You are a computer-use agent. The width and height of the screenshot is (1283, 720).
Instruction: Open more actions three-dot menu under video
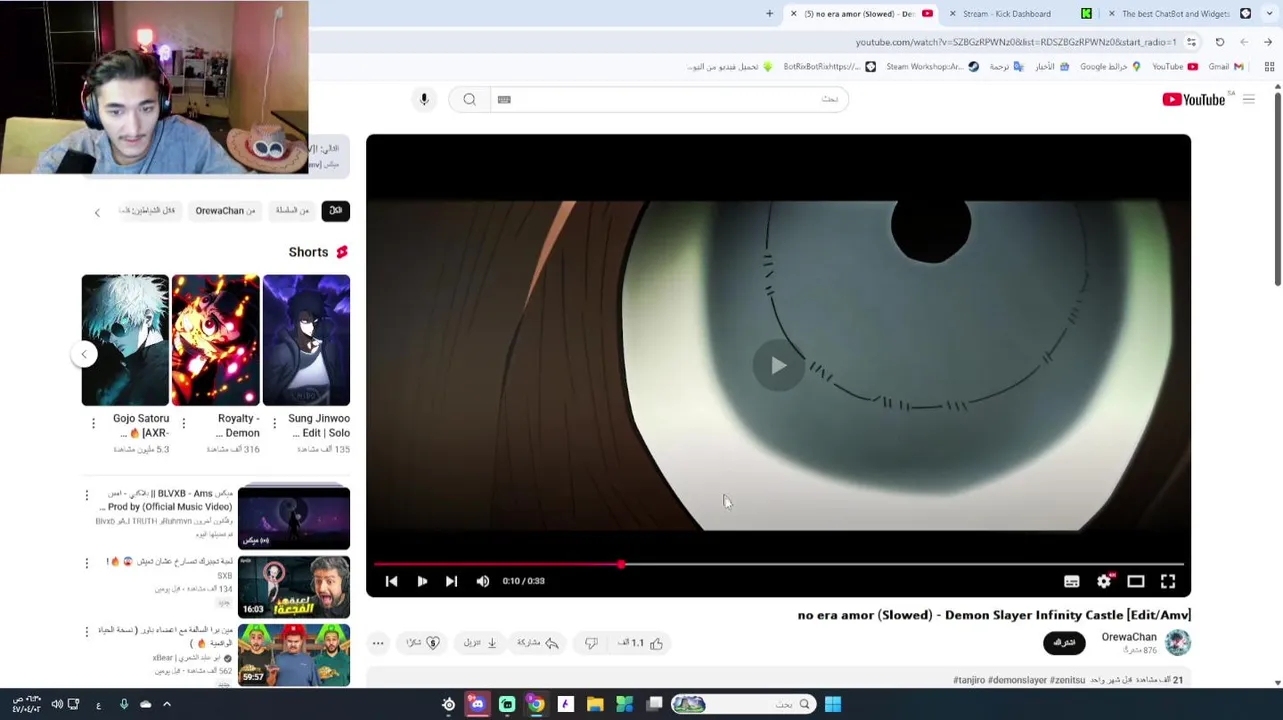(378, 643)
